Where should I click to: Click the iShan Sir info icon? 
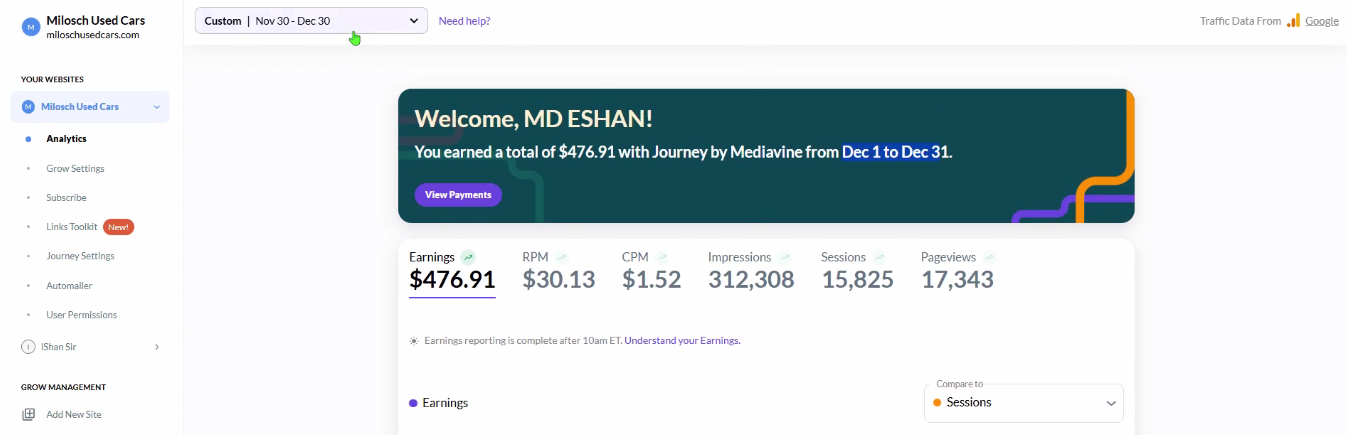click(x=28, y=347)
